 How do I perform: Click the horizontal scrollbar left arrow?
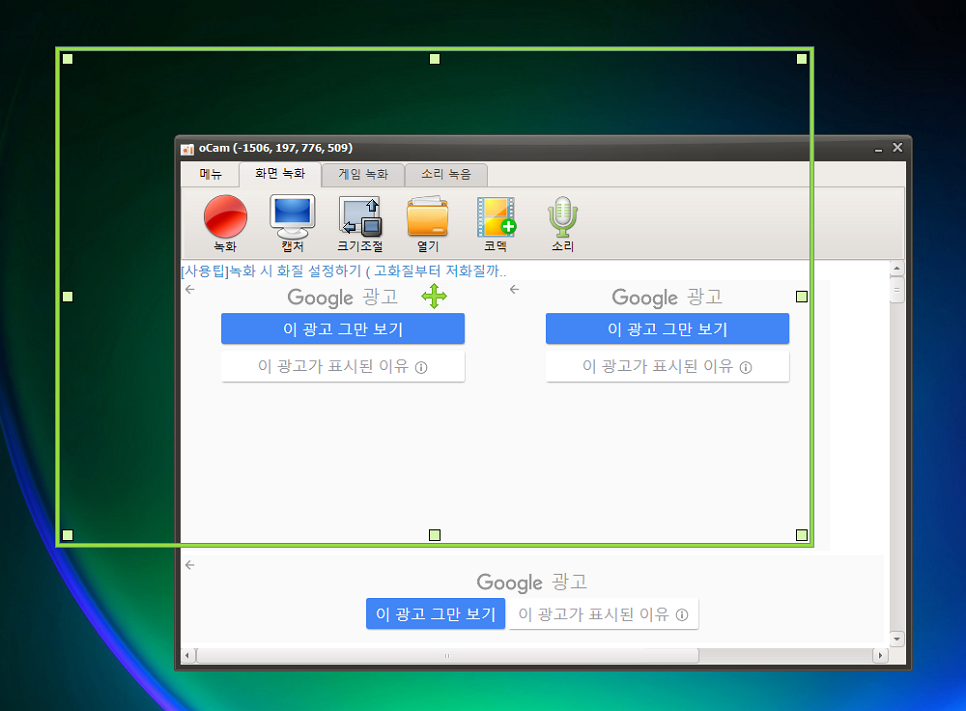(187, 656)
